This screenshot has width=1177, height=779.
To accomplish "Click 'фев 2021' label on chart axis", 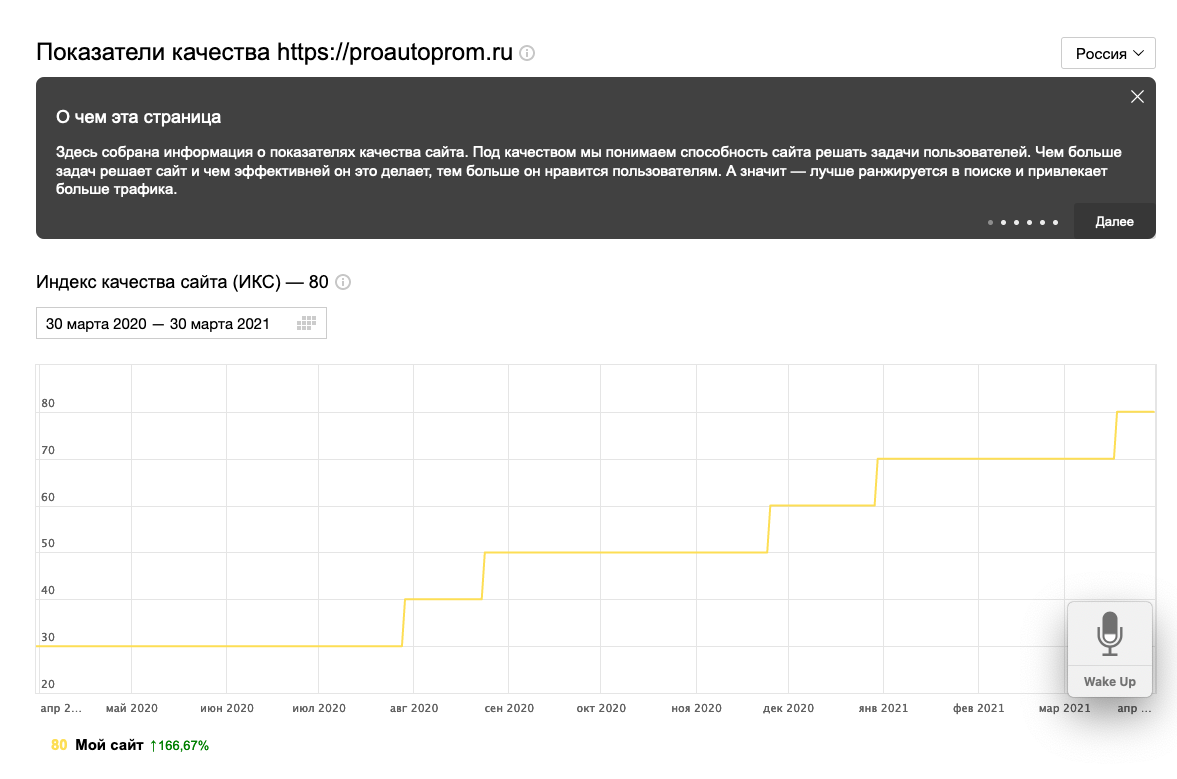I will (x=978, y=708).
